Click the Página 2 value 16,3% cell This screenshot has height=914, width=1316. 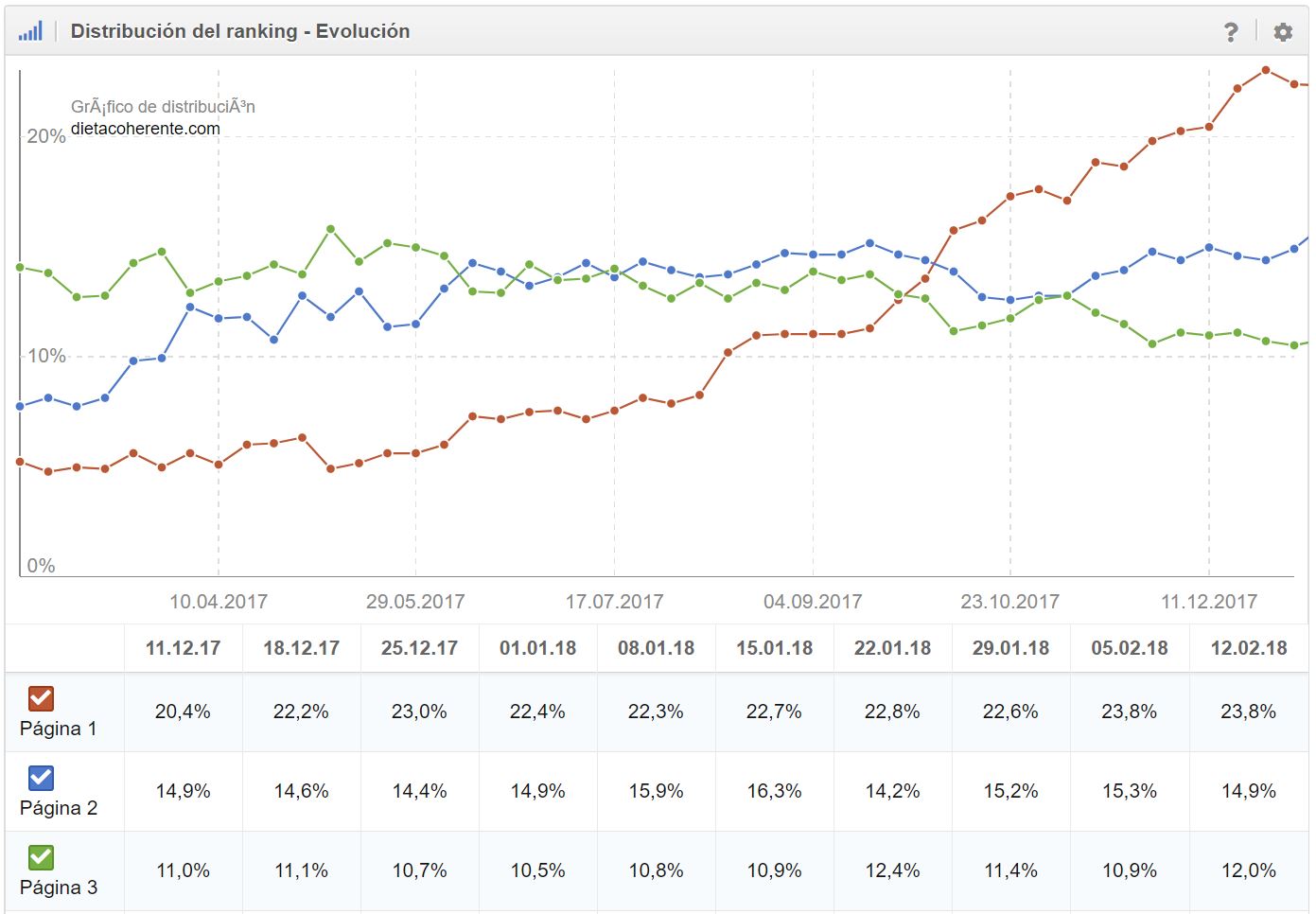coord(774,791)
